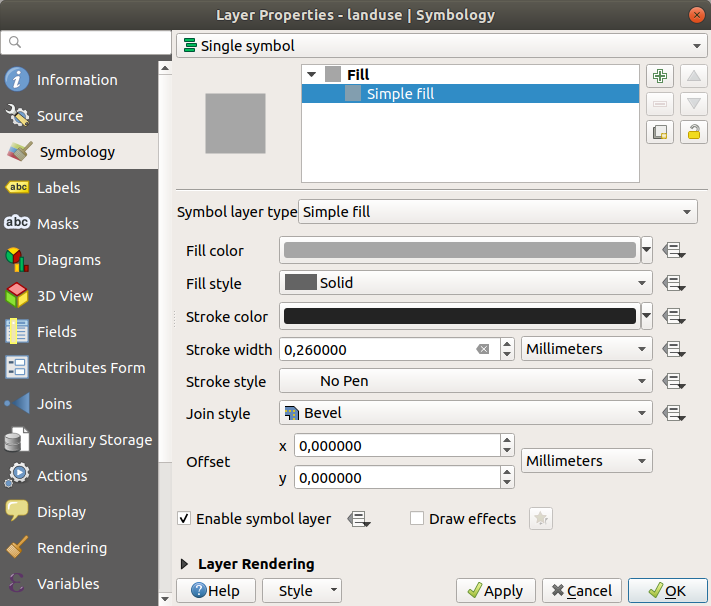This screenshot has height=606, width=711.
Task: Click the Offset x input field
Action: click(x=395, y=445)
